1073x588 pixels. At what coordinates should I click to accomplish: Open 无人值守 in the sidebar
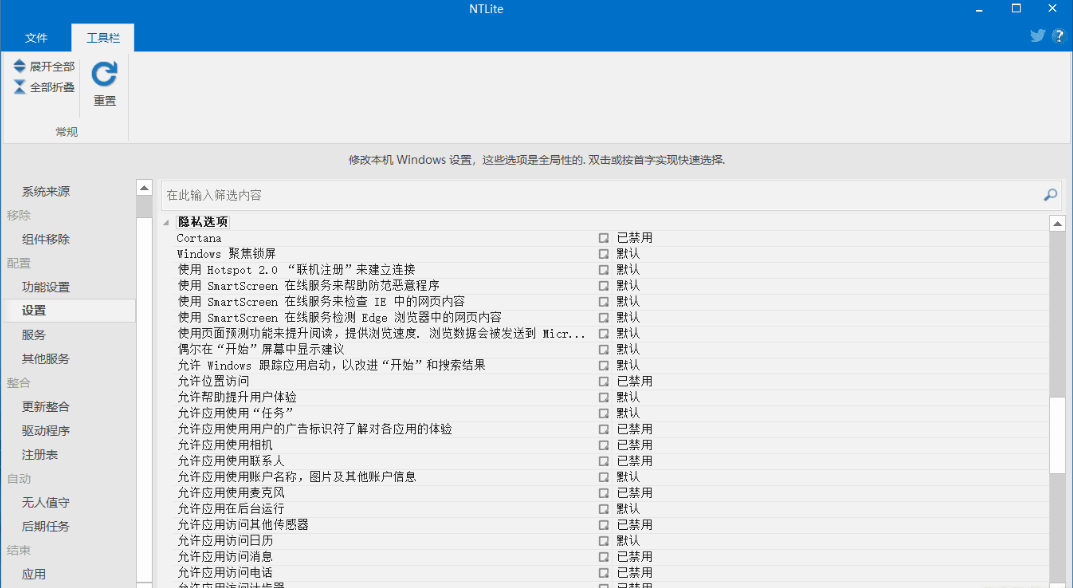pos(45,502)
